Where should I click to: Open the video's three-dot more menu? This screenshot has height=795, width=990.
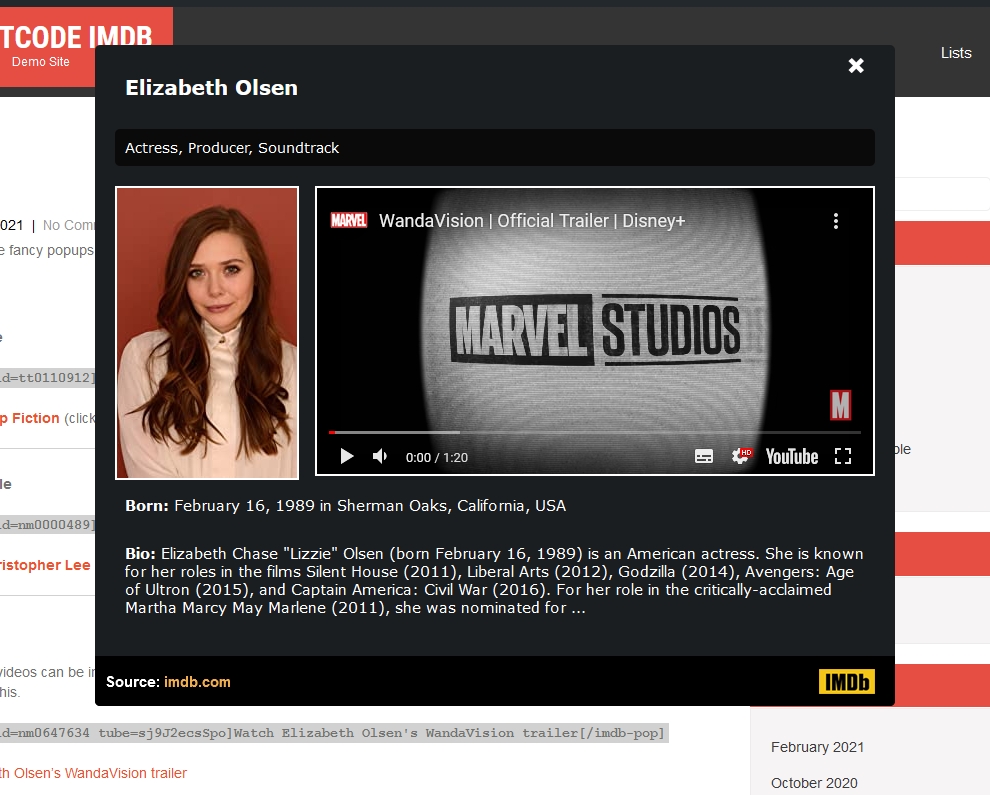pos(835,220)
